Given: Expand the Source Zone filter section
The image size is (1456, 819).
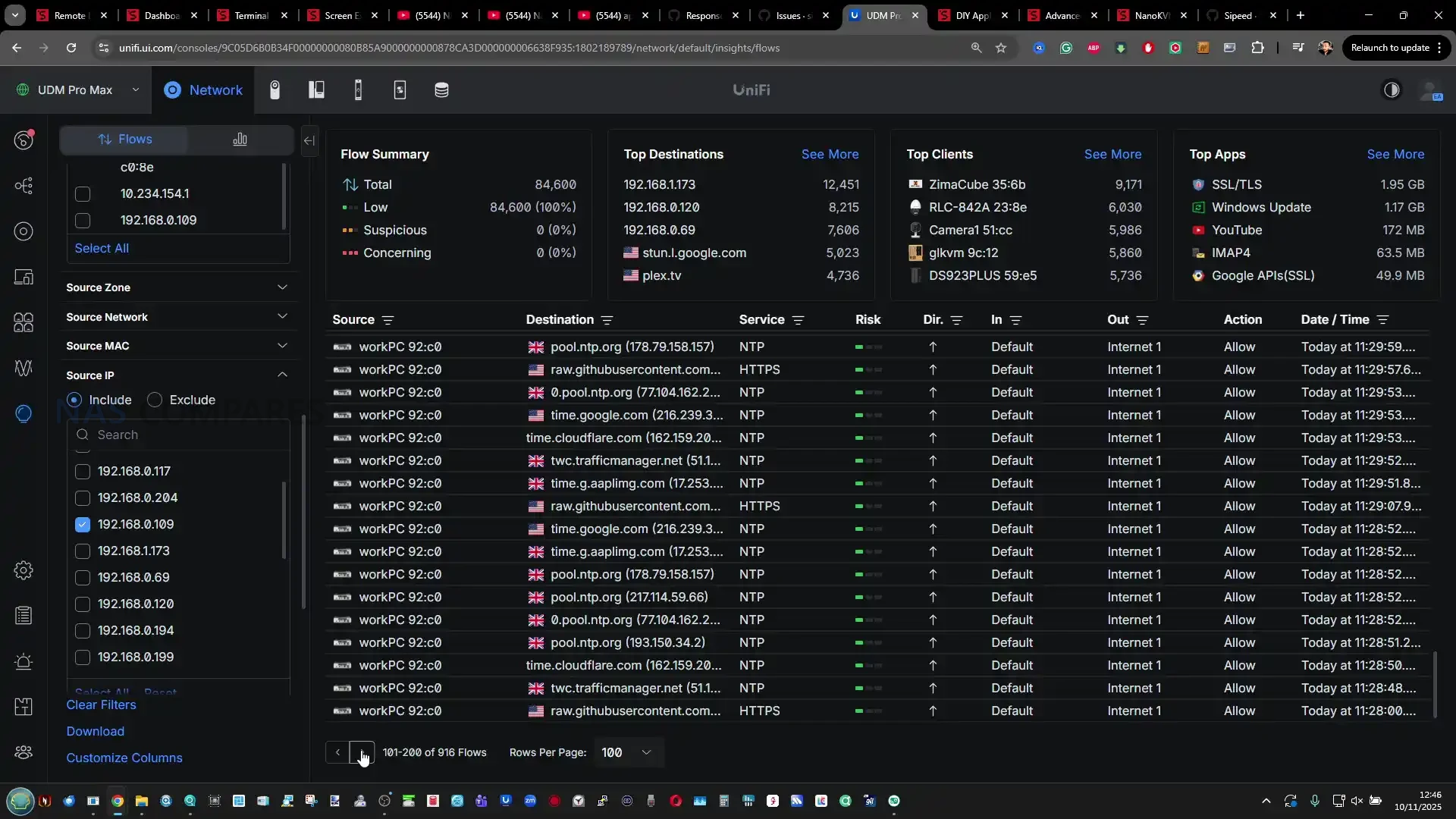Looking at the screenshot, I should (282, 287).
